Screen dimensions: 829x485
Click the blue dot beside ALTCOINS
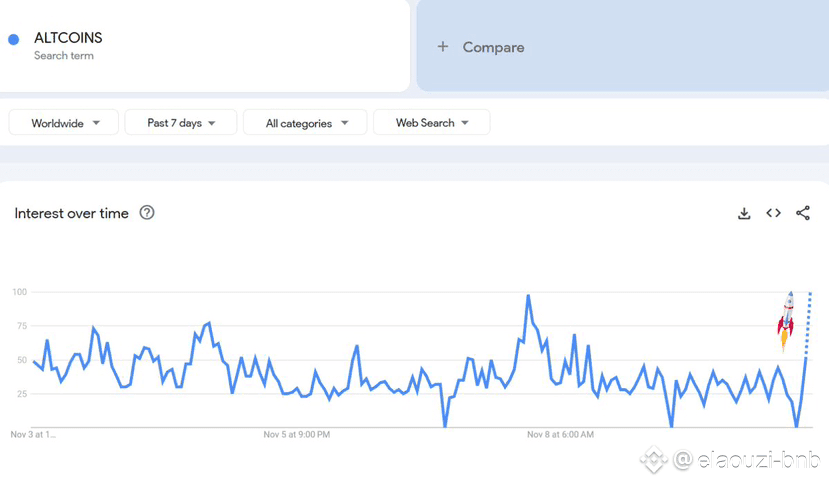pos(14,40)
